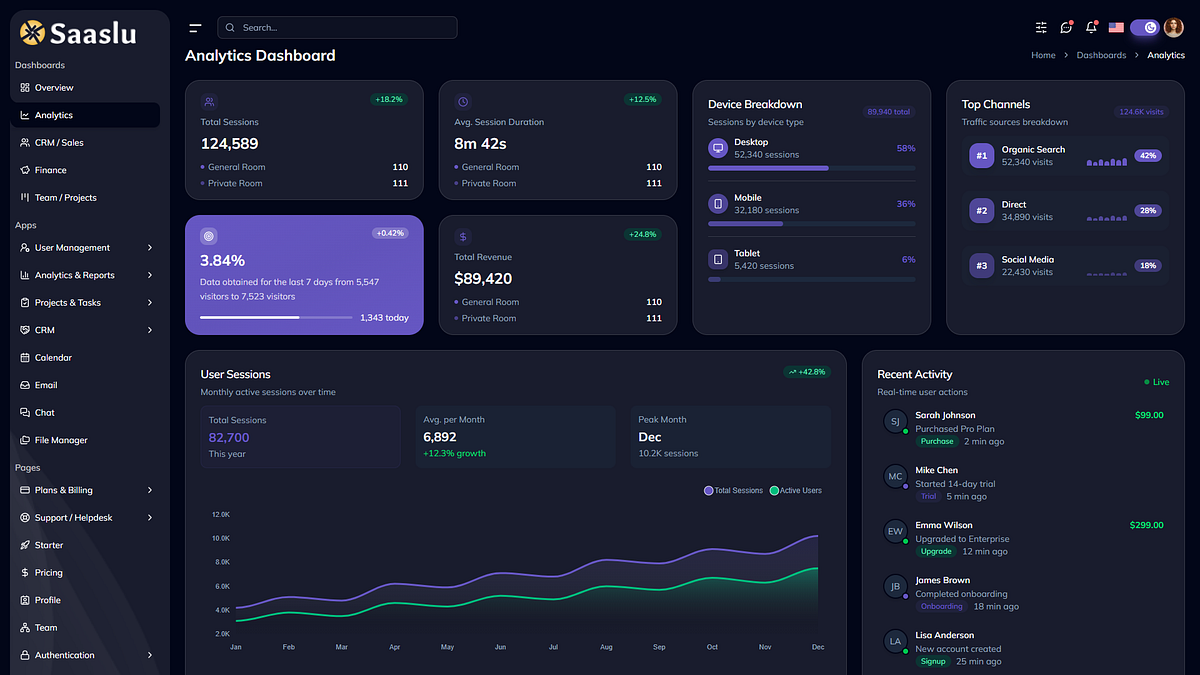Click the Profile icon in sidebar
The width and height of the screenshot is (1200, 675).
click(25, 600)
